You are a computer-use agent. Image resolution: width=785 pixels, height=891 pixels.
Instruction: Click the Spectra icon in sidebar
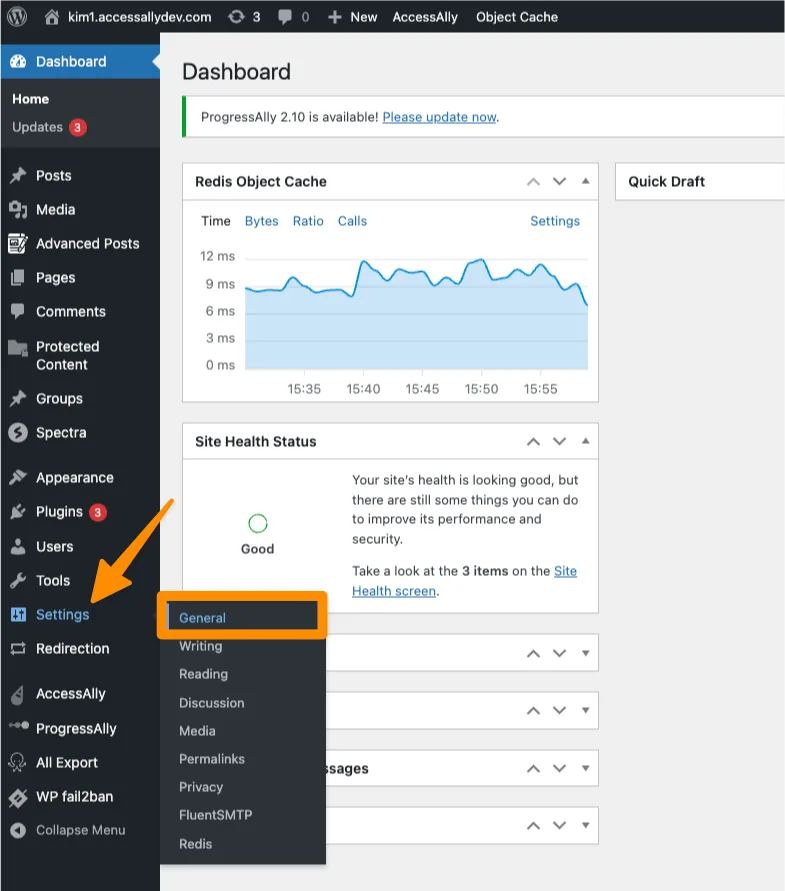(18, 433)
